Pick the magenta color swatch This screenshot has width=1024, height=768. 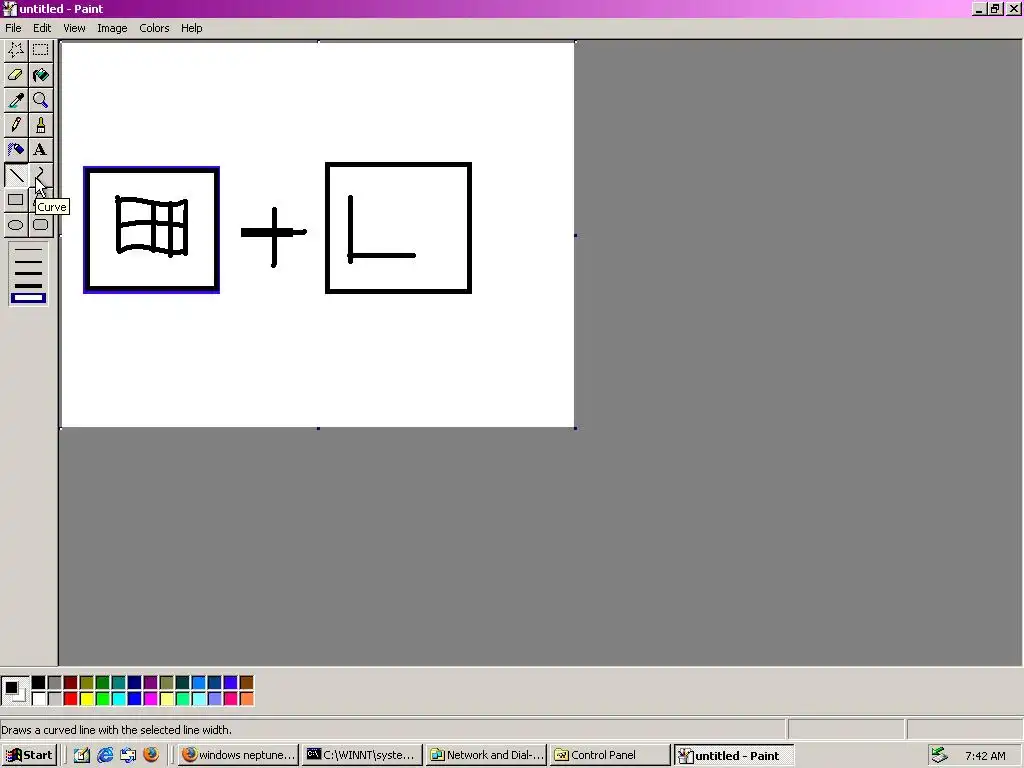coord(150,699)
